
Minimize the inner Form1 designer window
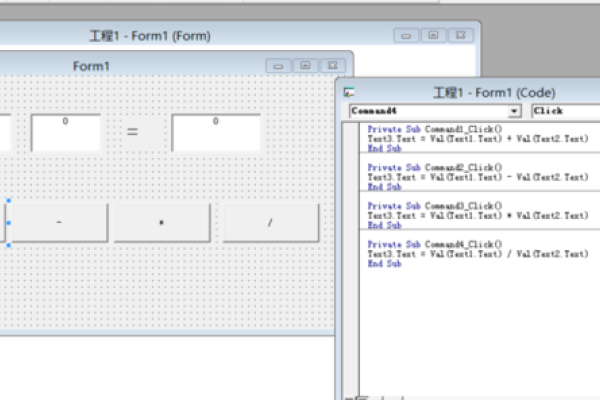279,66
